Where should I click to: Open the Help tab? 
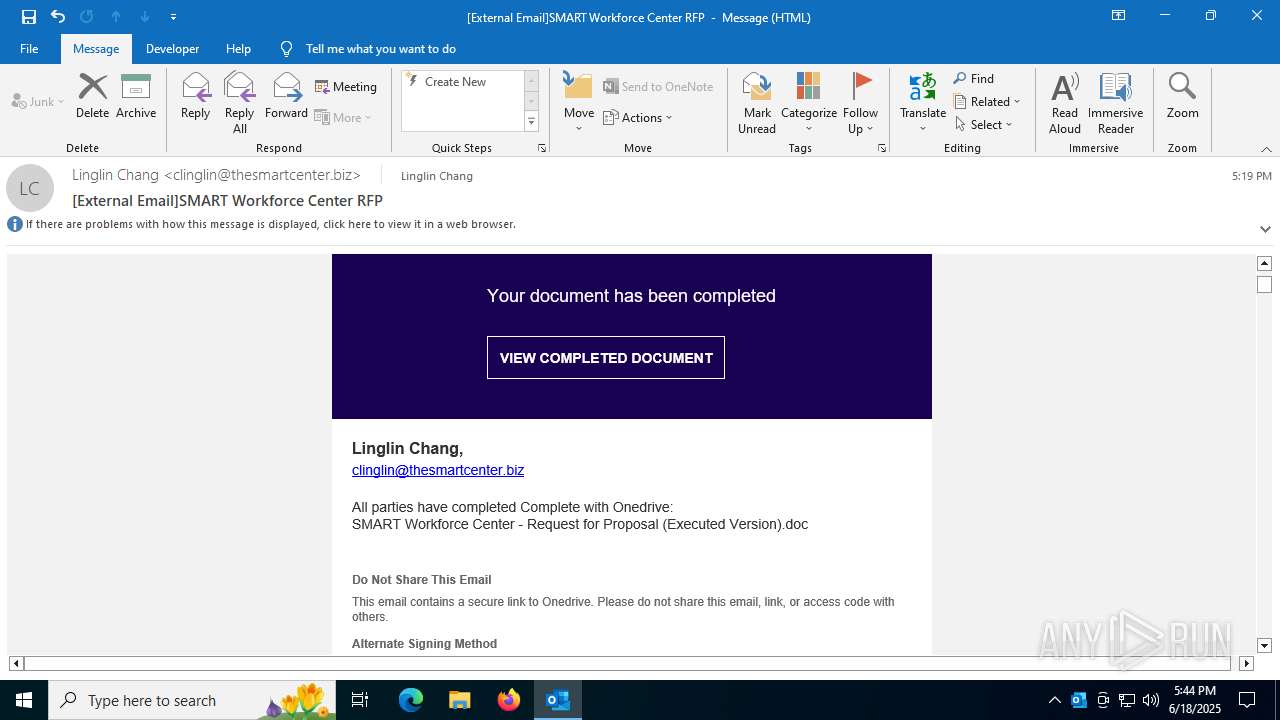tap(238, 49)
